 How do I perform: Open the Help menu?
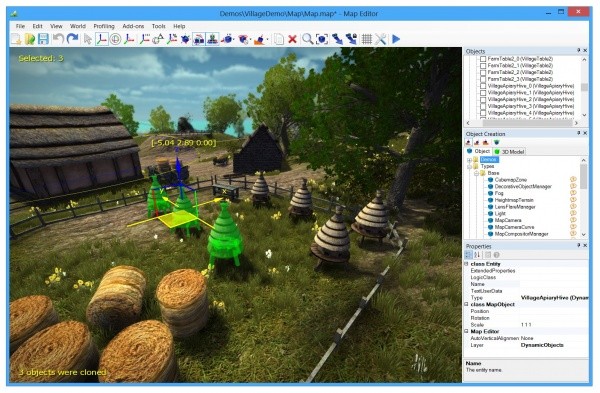[179, 26]
